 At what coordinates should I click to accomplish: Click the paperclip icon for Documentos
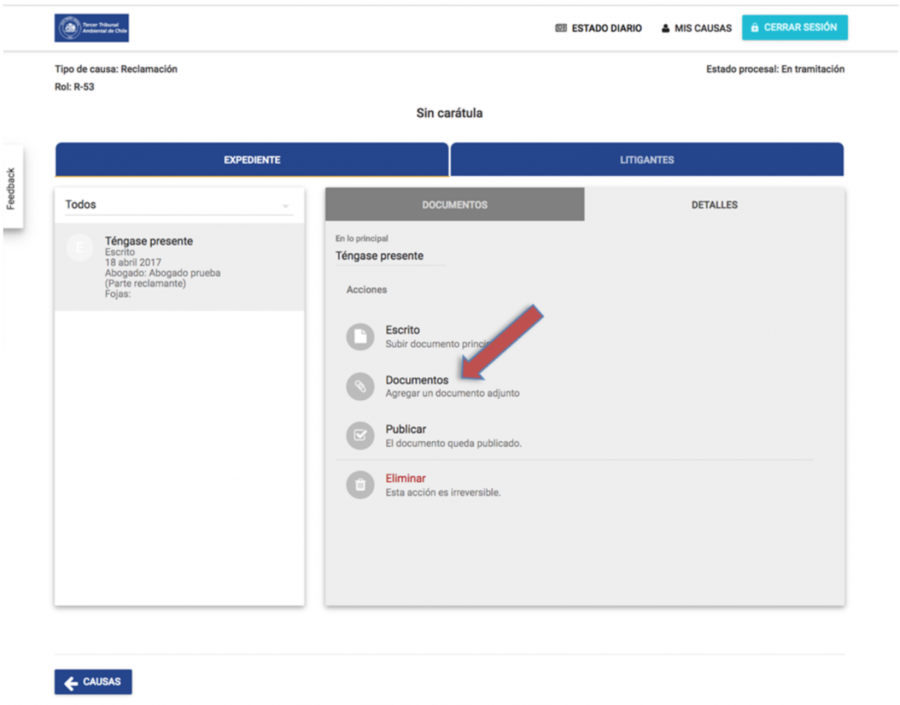[360, 386]
